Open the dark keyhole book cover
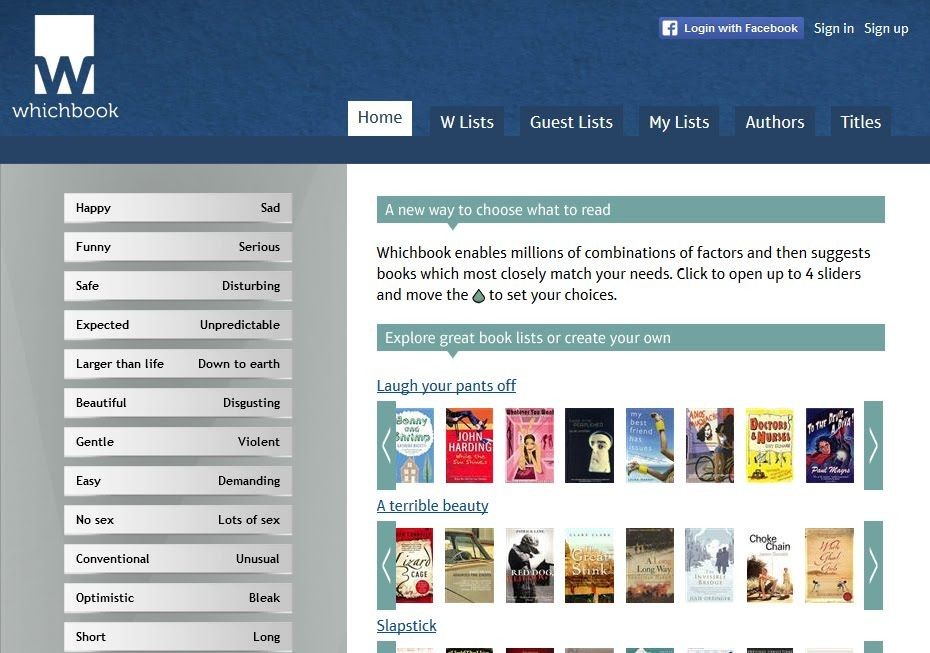 tap(589, 445)
